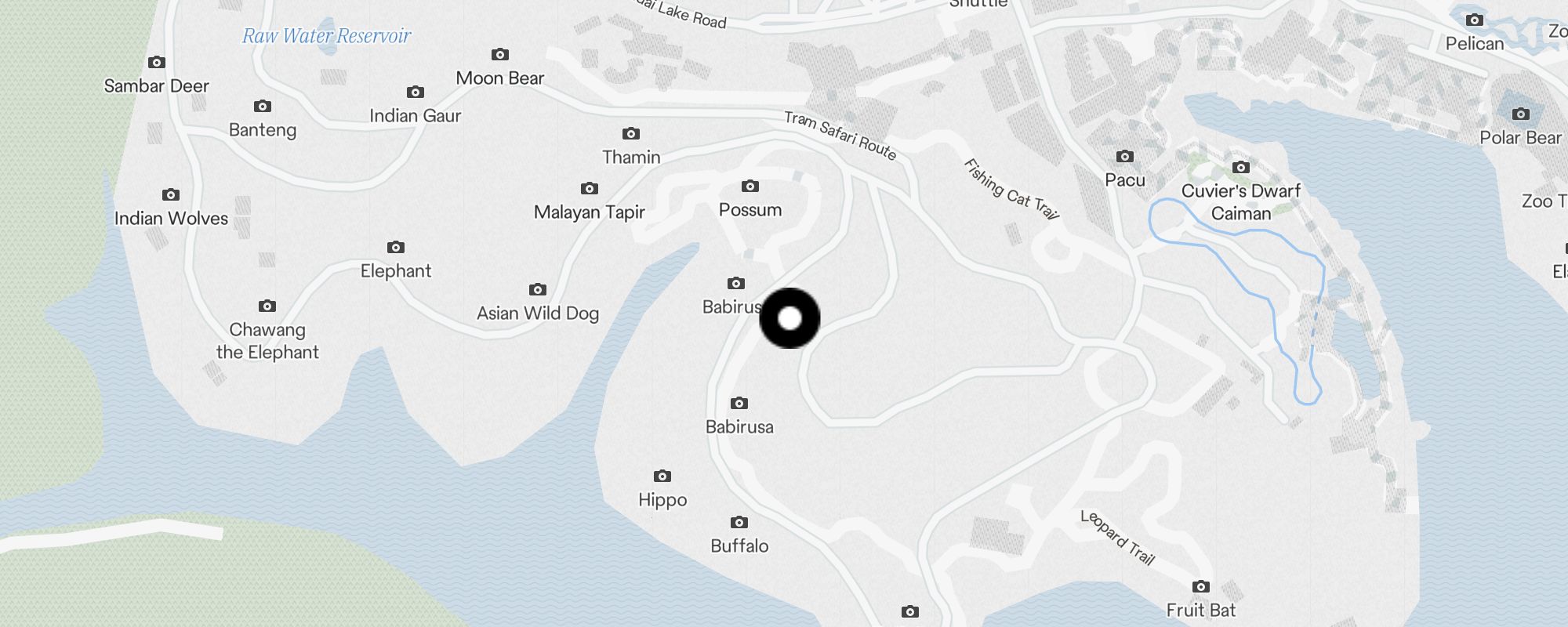Click the Buffalo camera marker
The width and height of the screenshot is (1568, 627).
point(739,522)
